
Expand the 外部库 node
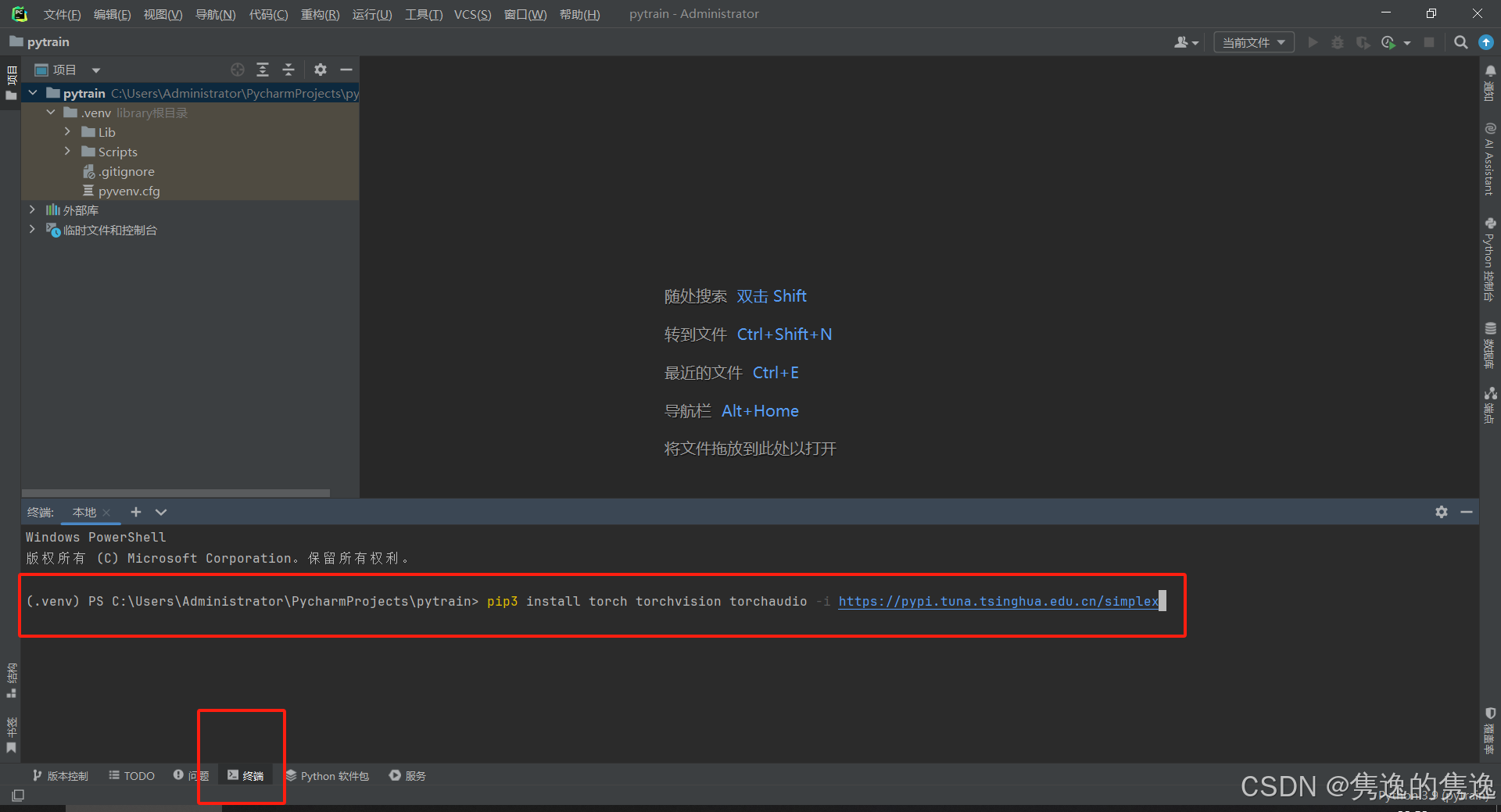(31, 209)
